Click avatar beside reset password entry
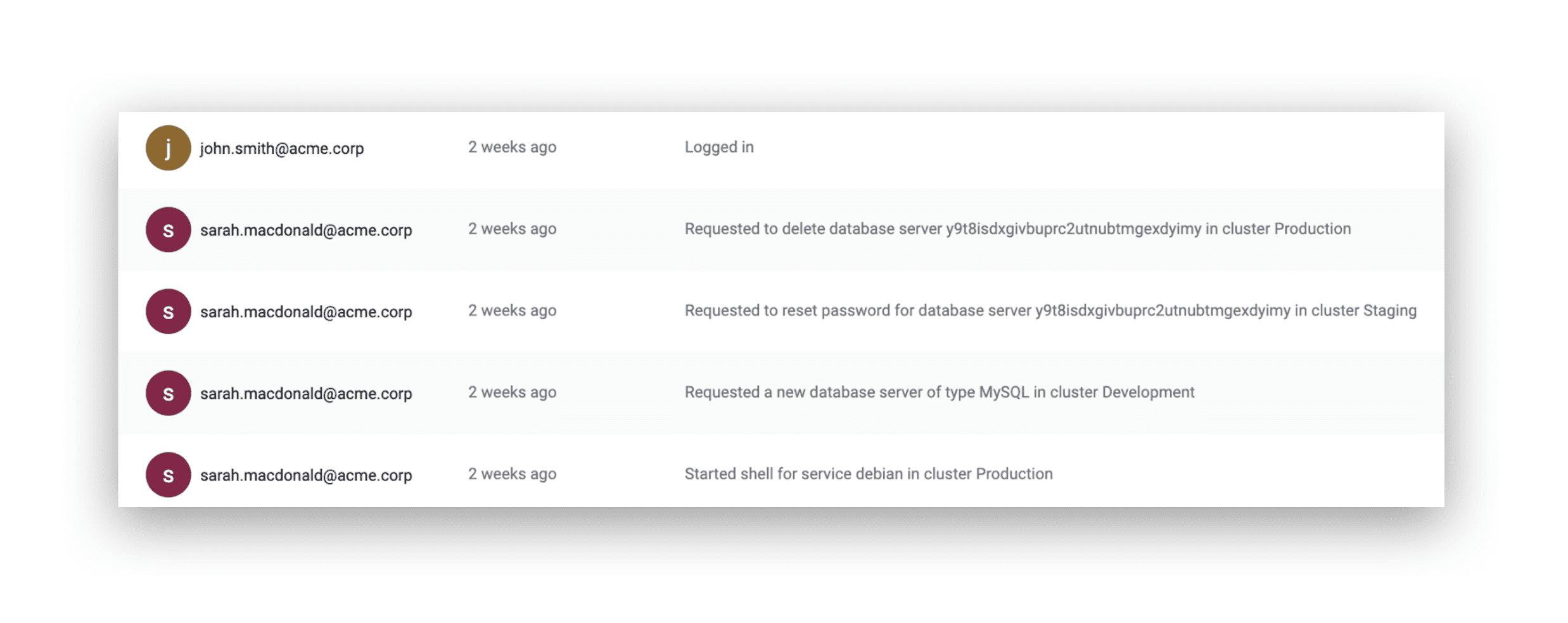The width and height of the screenshot is (1568, 623). pyautogui.click(x=168, y=311)
